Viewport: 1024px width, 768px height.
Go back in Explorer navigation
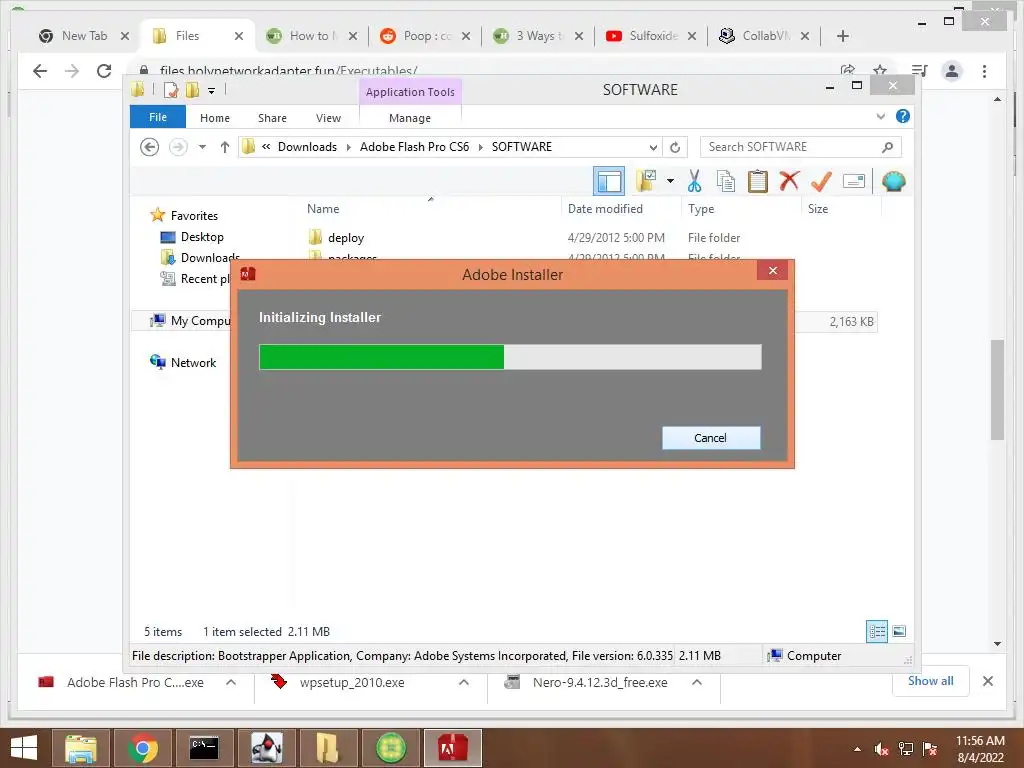pos(150,147)
